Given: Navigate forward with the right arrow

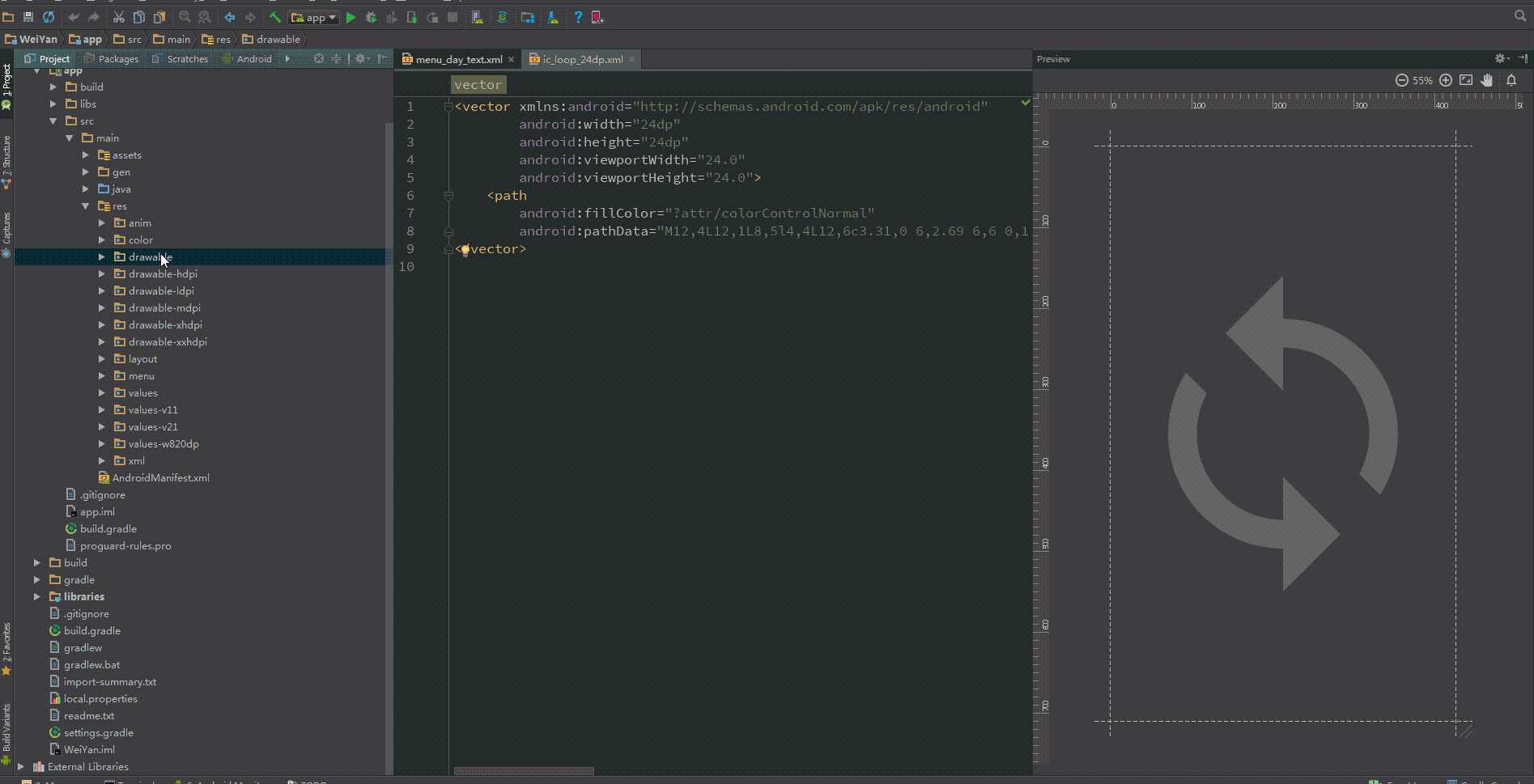Looking at the screenshot, I should pos(250,17).
